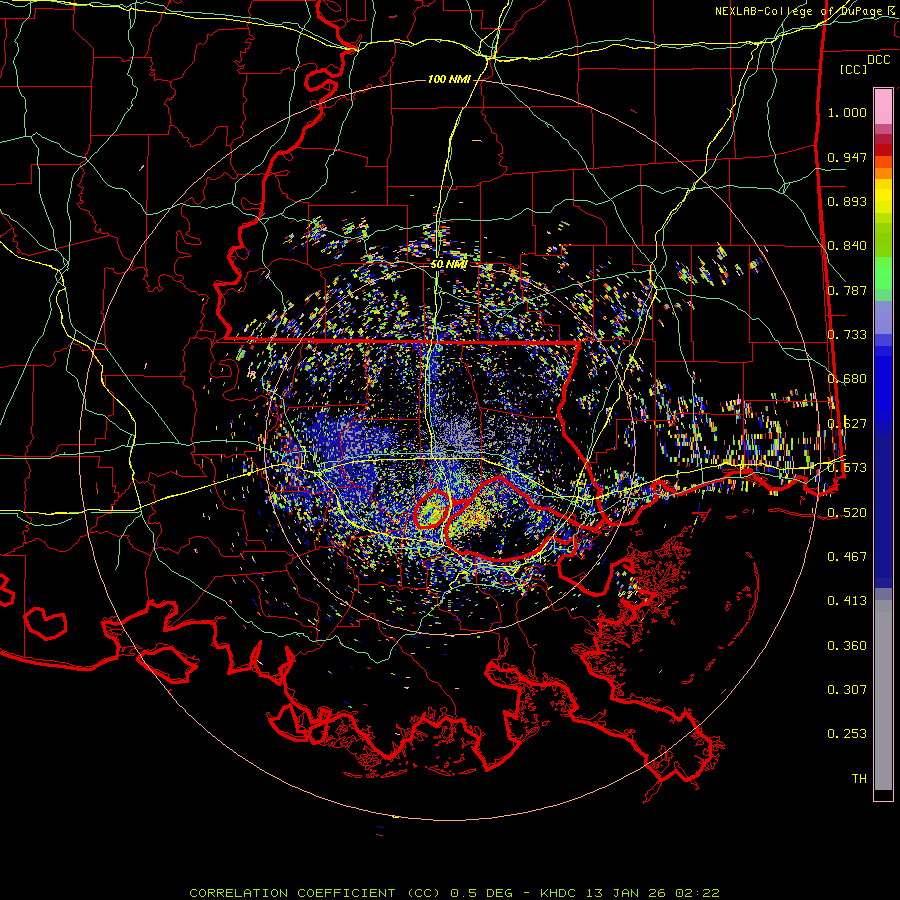900x900 pixels.
Task: Click the CORRELATION COEFFICIENT (CC) caption text
Action: pos(316,893)
